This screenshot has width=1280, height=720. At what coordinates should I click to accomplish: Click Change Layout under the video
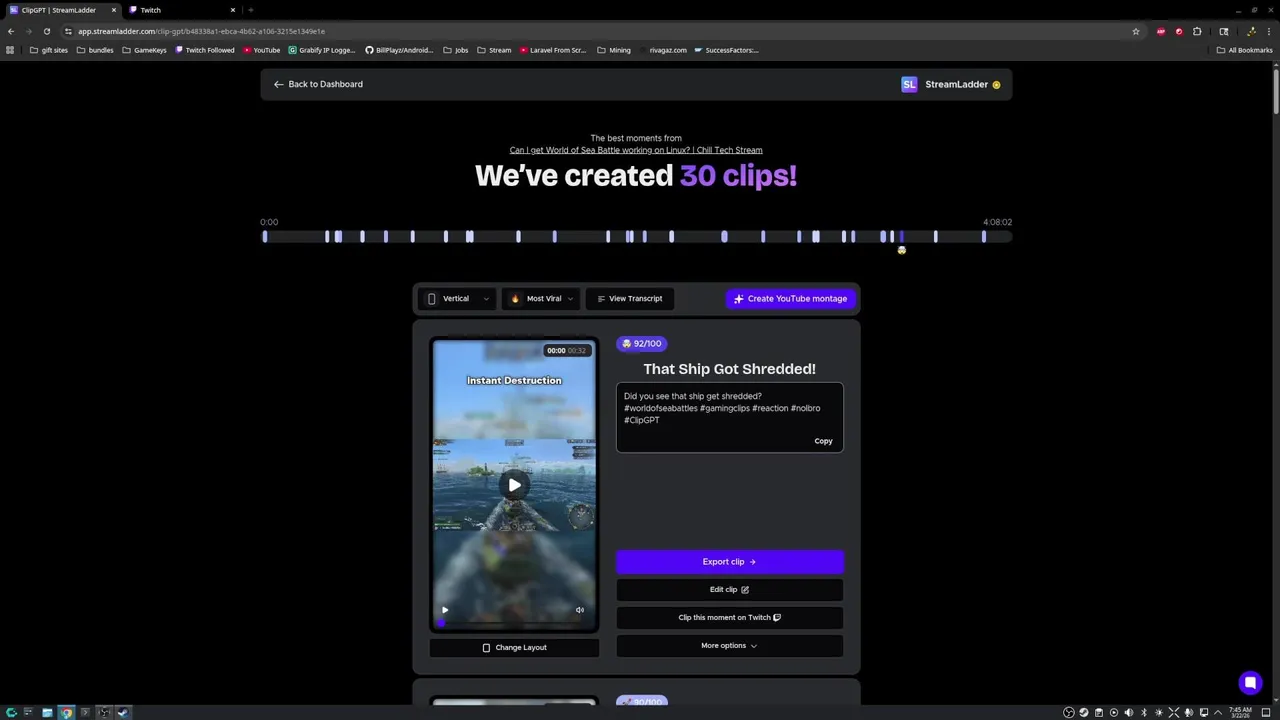[514, 647]
